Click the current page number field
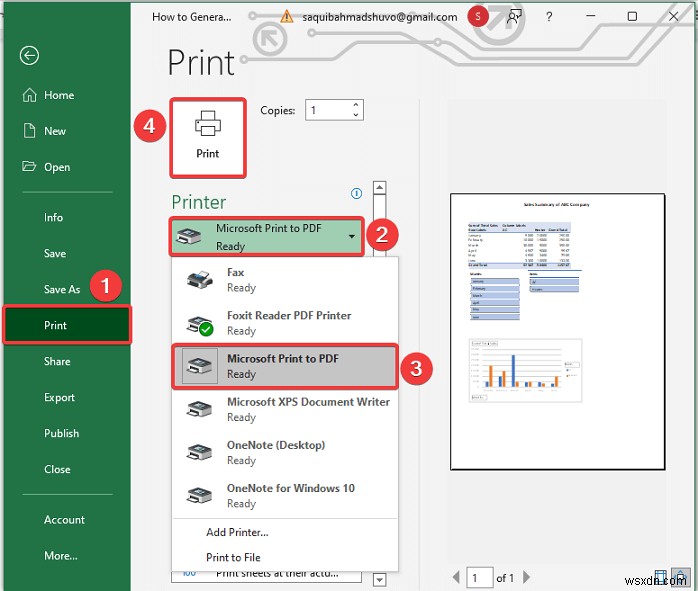 (x=479, y=578)
